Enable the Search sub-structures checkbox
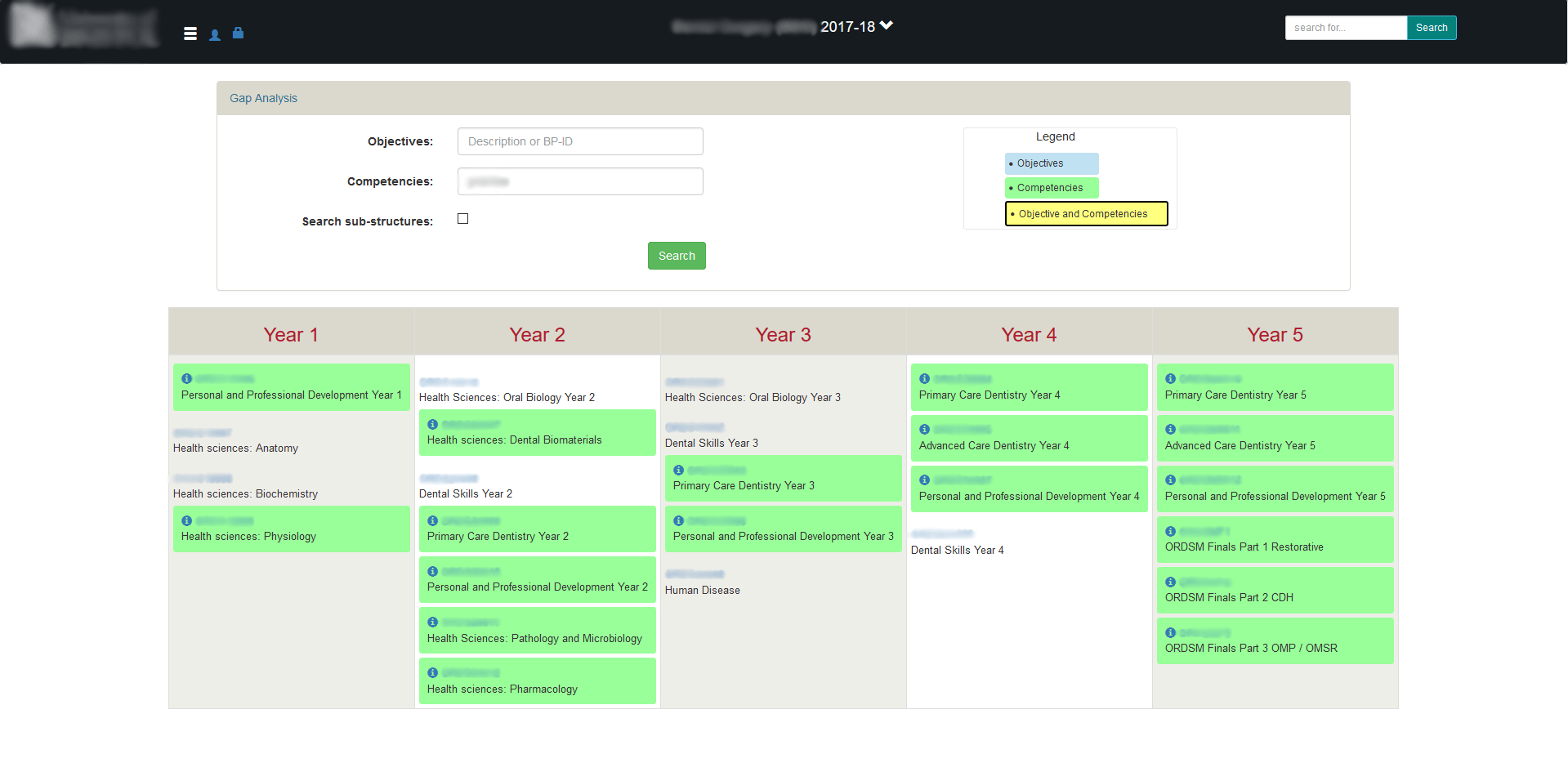 pyautogui.click(x=463, y=219)
